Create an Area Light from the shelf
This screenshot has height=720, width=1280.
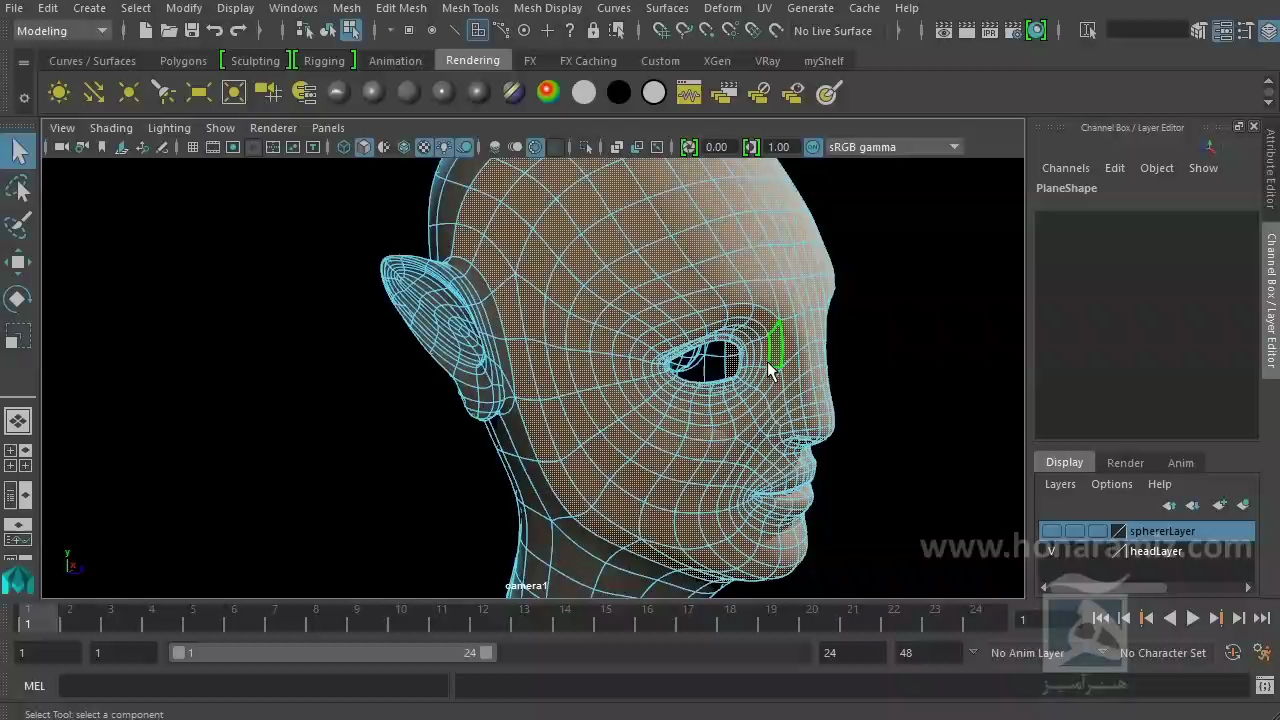[199, 93]
